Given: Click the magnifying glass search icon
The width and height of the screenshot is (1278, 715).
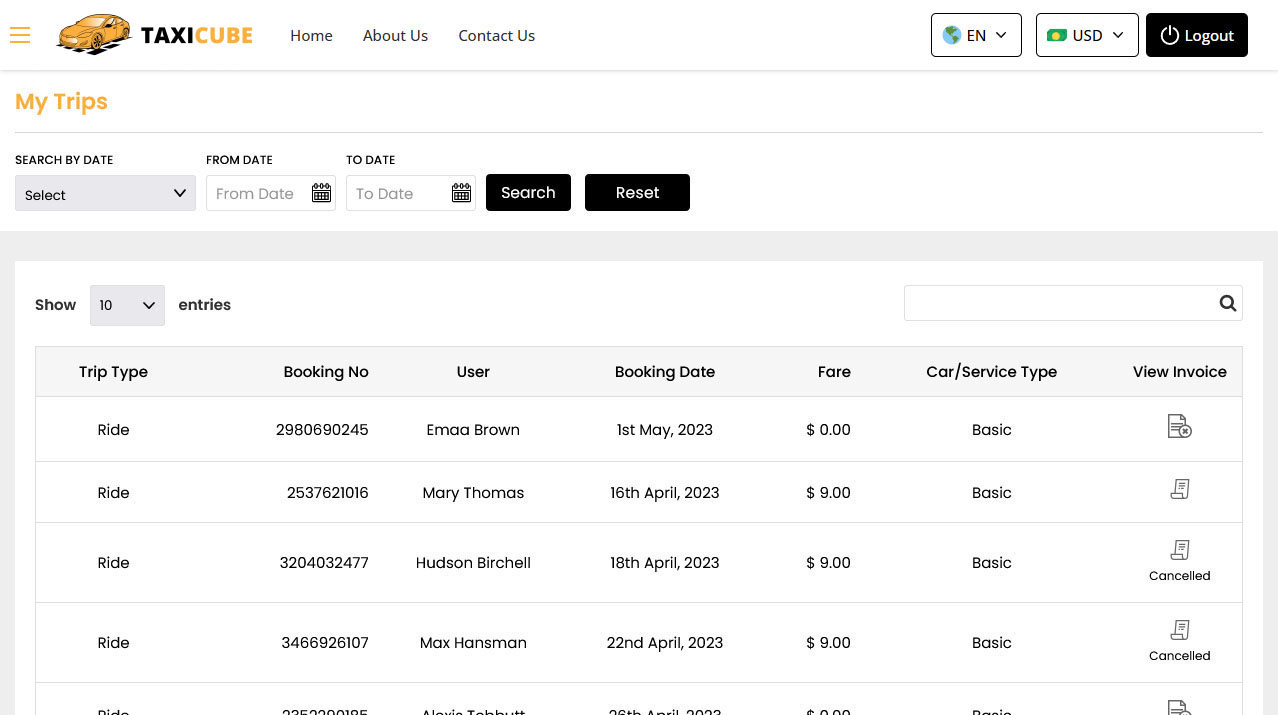Looking at the screenshot, I should point(1228,303).
